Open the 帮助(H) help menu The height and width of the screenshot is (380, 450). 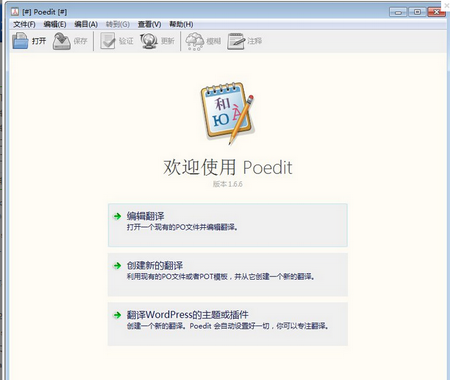(181, 24)
